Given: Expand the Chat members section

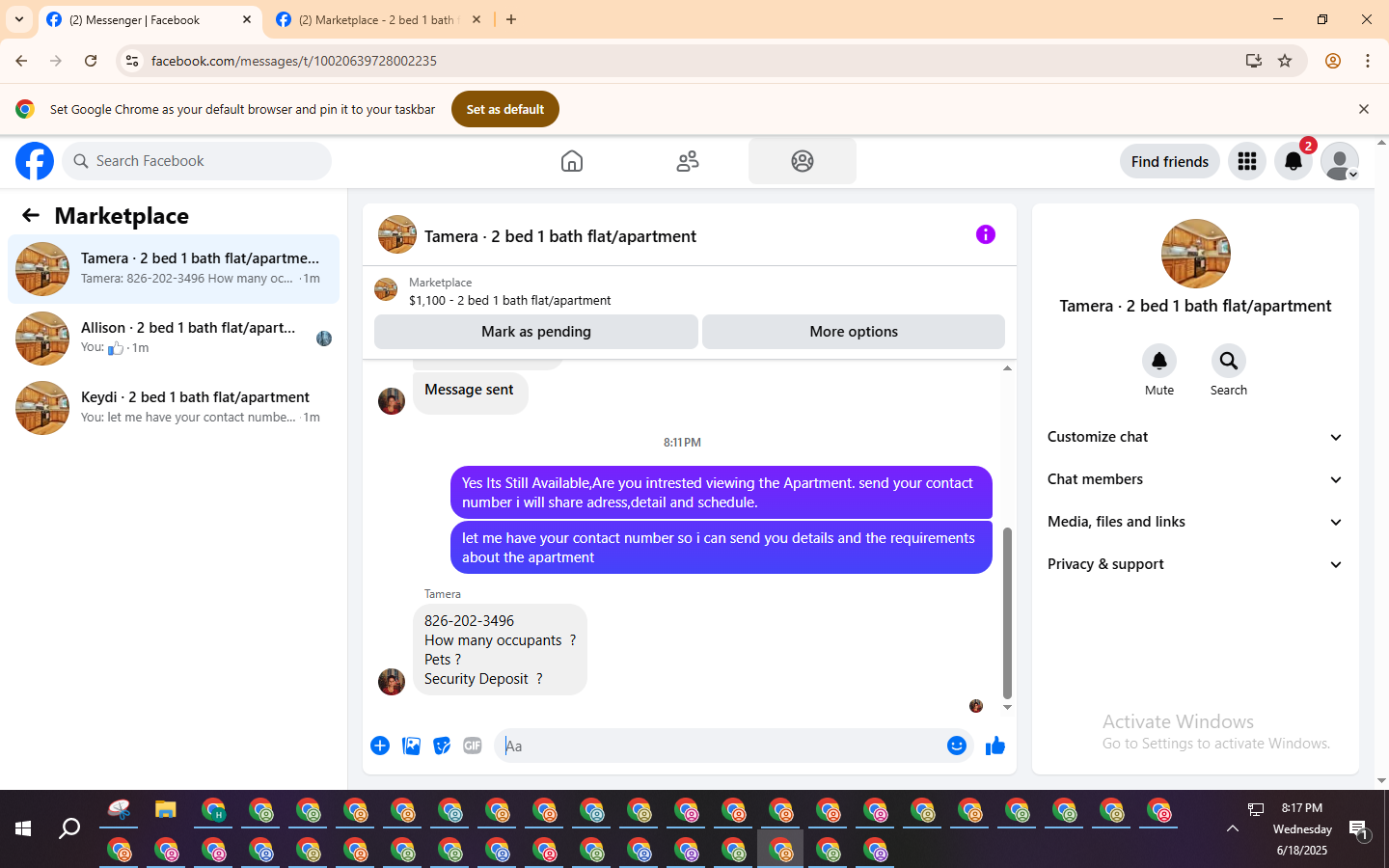Looking at the screenshot, I should click(1196, 479).
